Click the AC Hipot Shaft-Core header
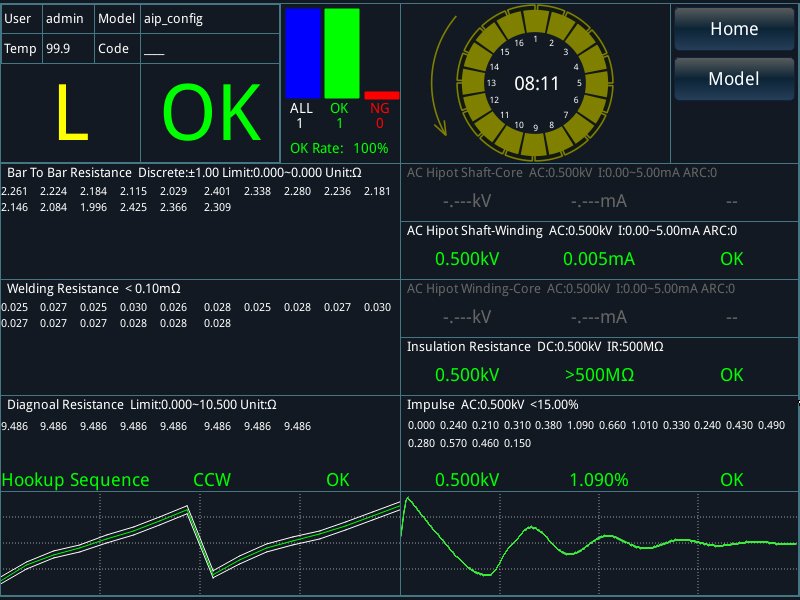This screenshot has height=600, width=800. click(x=562, y=173)
